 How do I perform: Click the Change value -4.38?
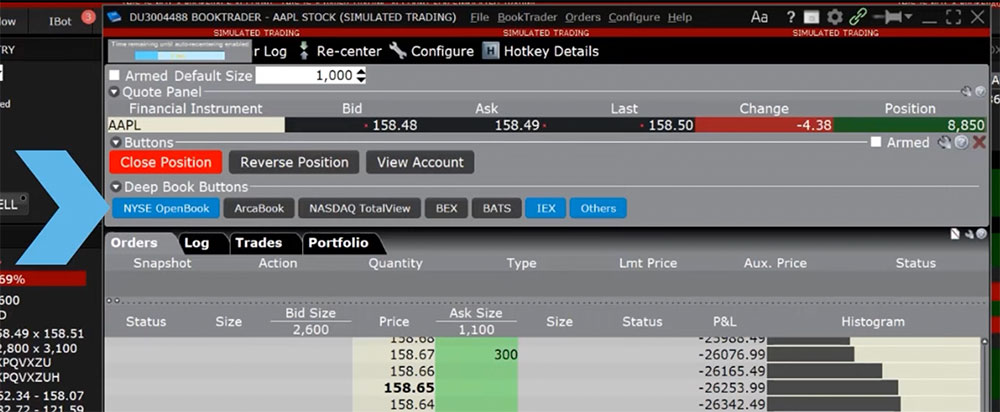click(x=814, y=125)
